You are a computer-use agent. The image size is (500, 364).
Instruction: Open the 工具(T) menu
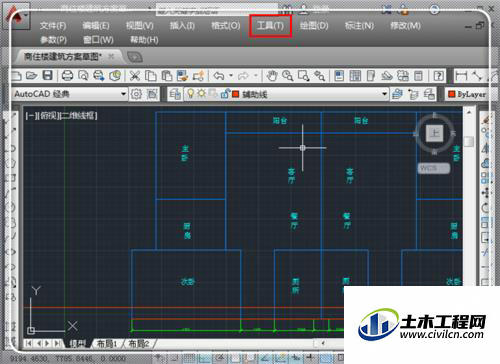click(x=270, y=25)
